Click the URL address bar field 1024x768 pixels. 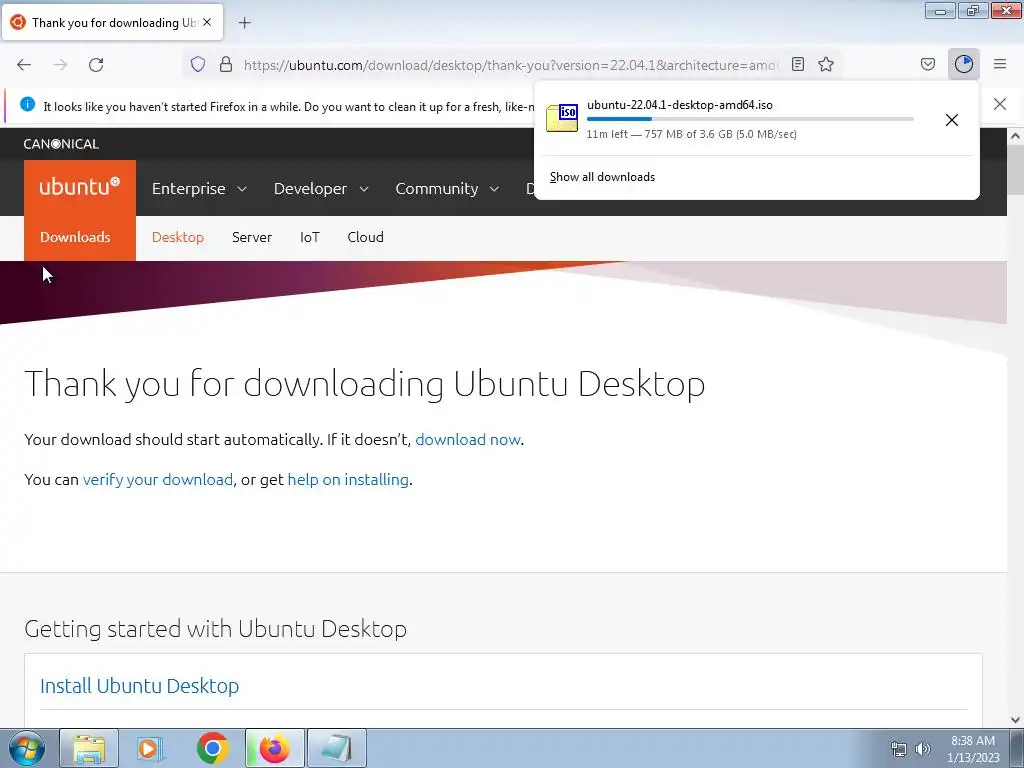509,65
